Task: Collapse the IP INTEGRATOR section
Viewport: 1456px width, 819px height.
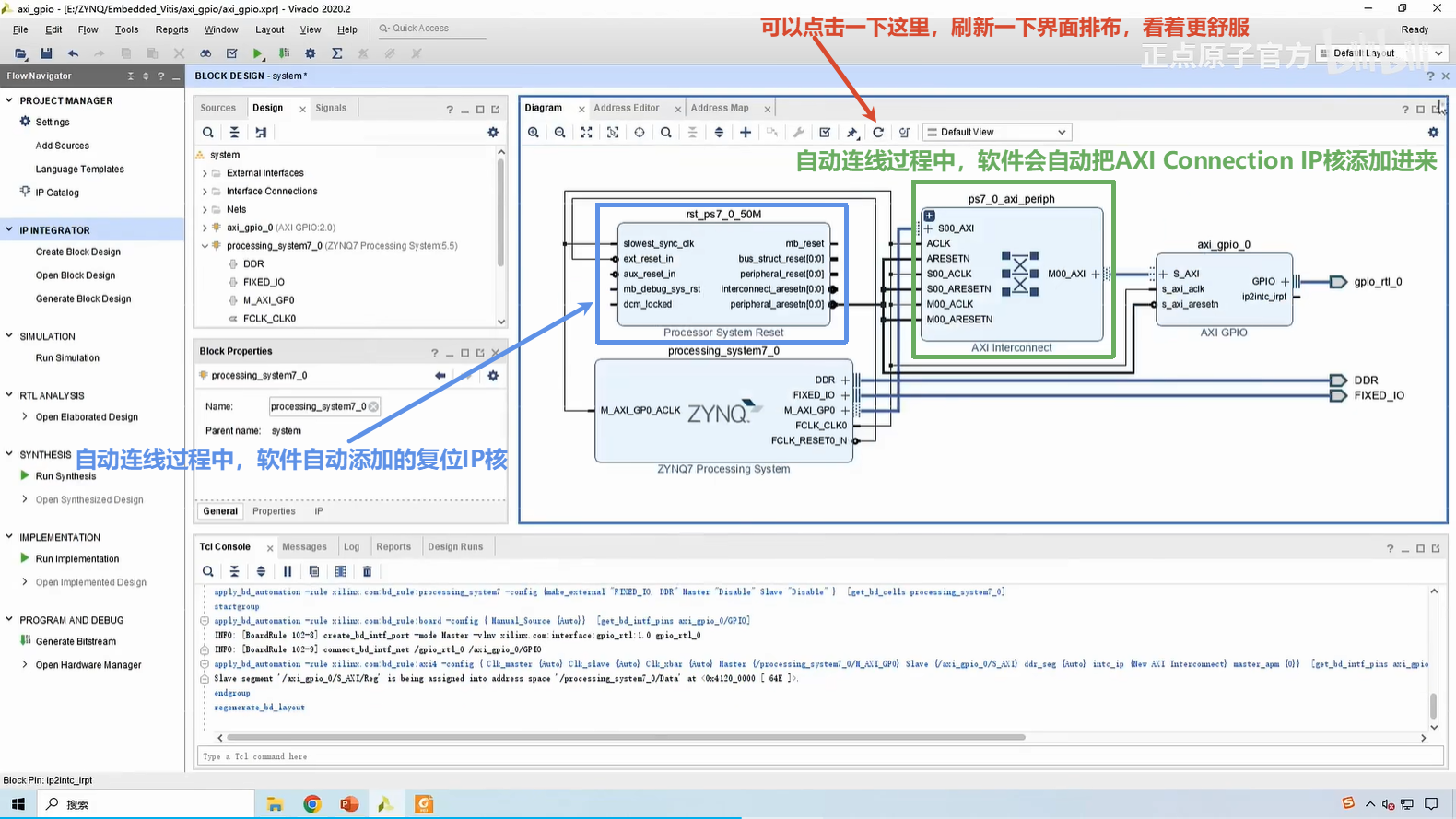Action: point(9,230)
